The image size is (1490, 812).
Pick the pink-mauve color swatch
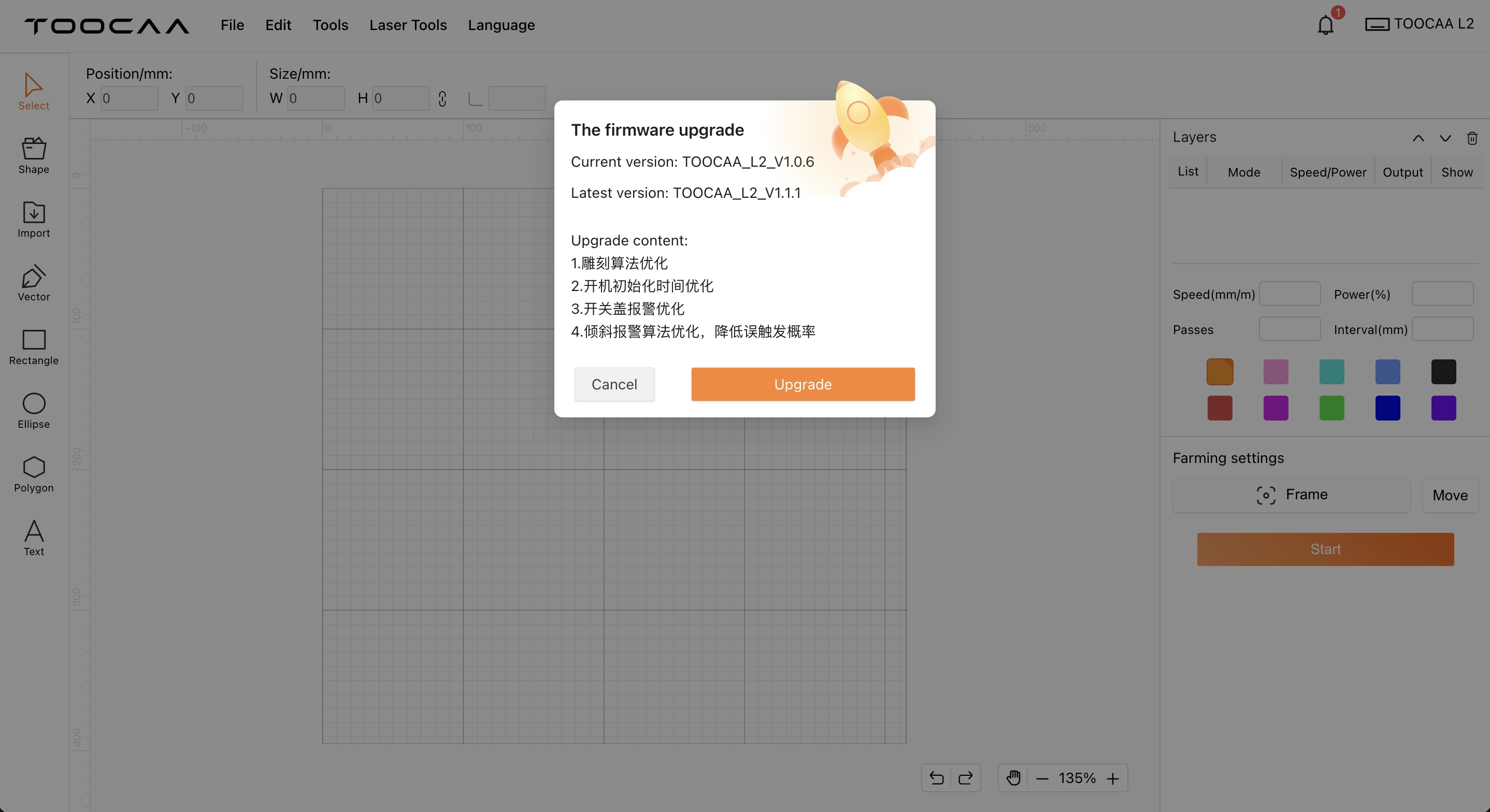point(1276,372)
